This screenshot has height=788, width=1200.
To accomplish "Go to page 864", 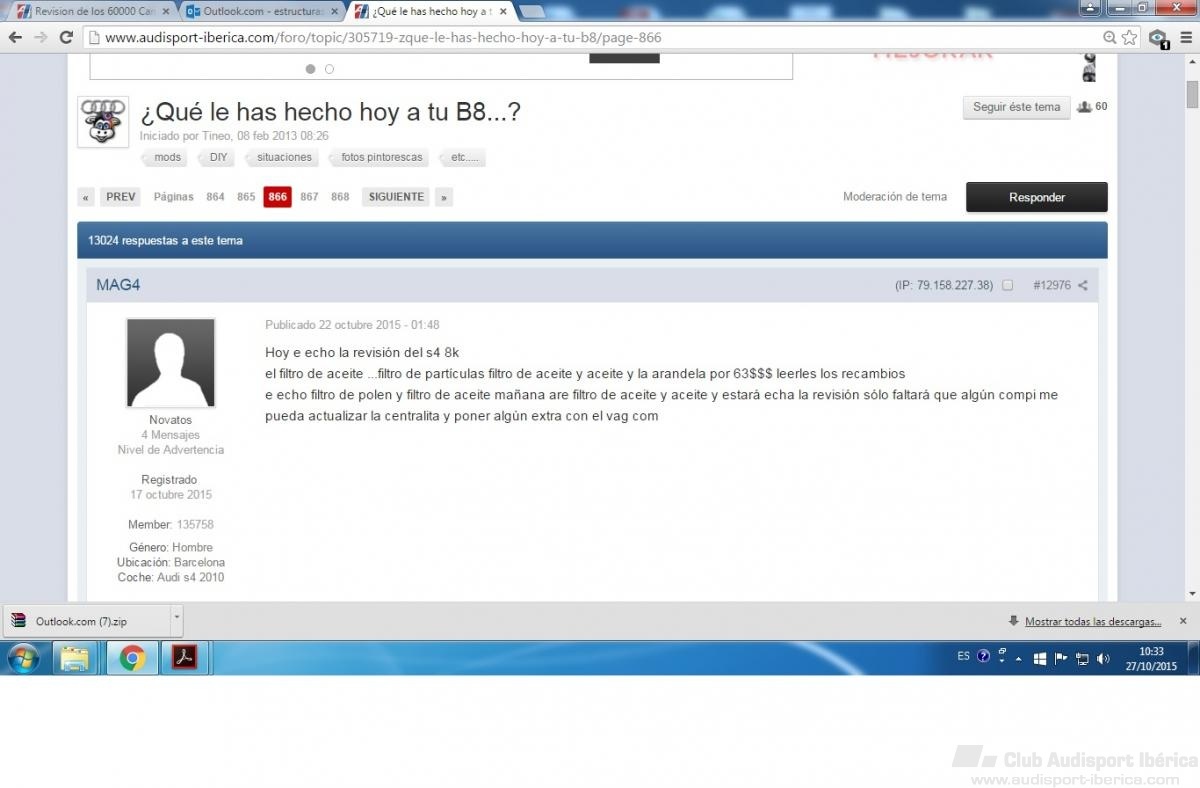I will tap(215, 197).
